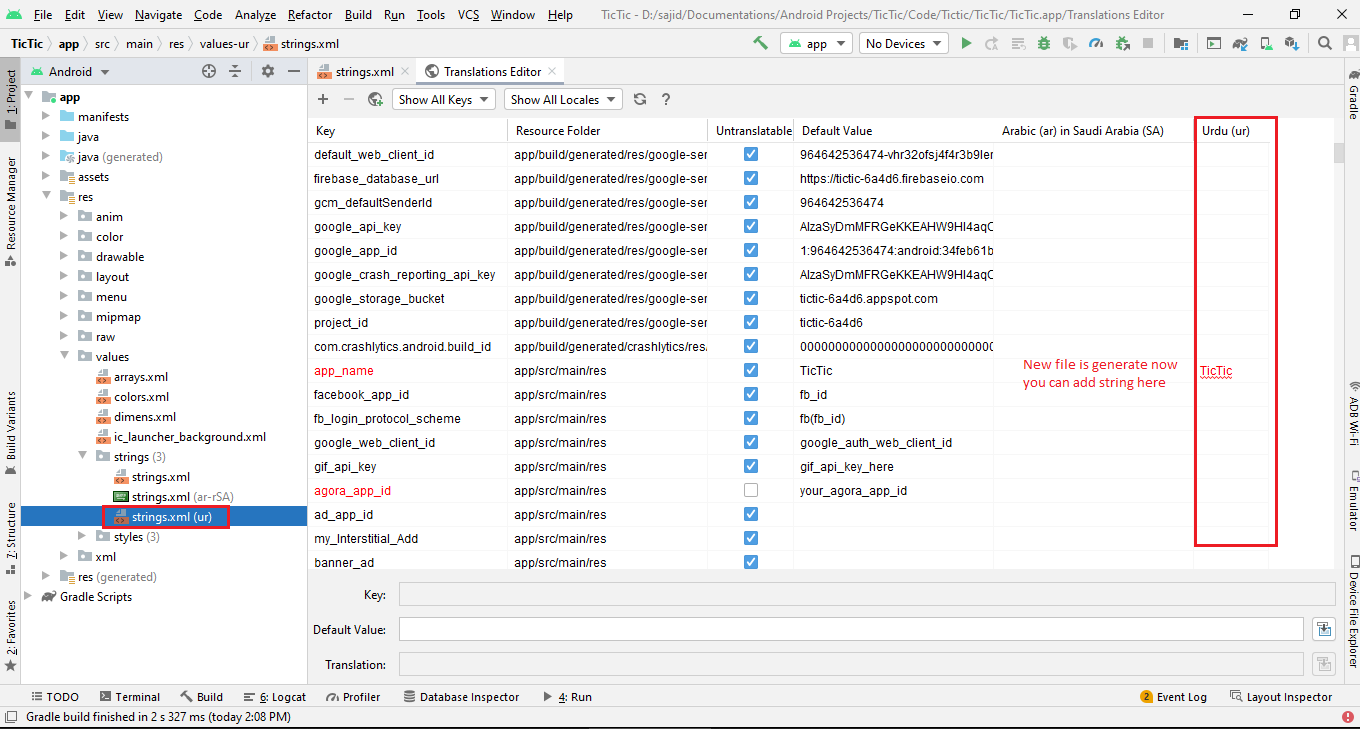Click the translations table vertical scrollbar
1360x729 pixels.
coord(1339,152)
